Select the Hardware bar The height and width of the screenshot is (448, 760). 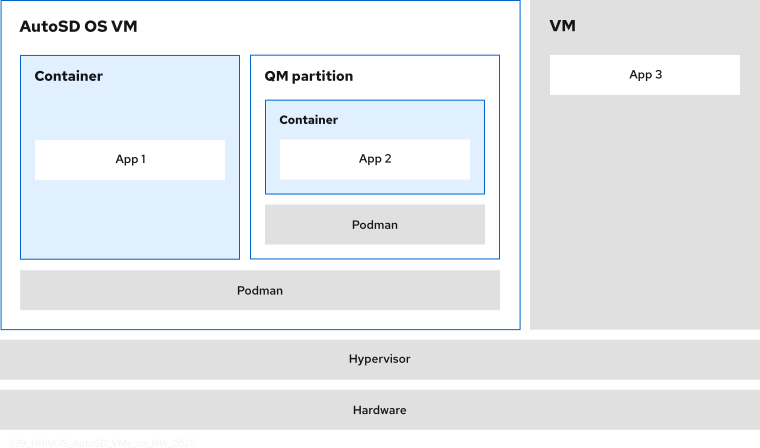click(380, 410)
